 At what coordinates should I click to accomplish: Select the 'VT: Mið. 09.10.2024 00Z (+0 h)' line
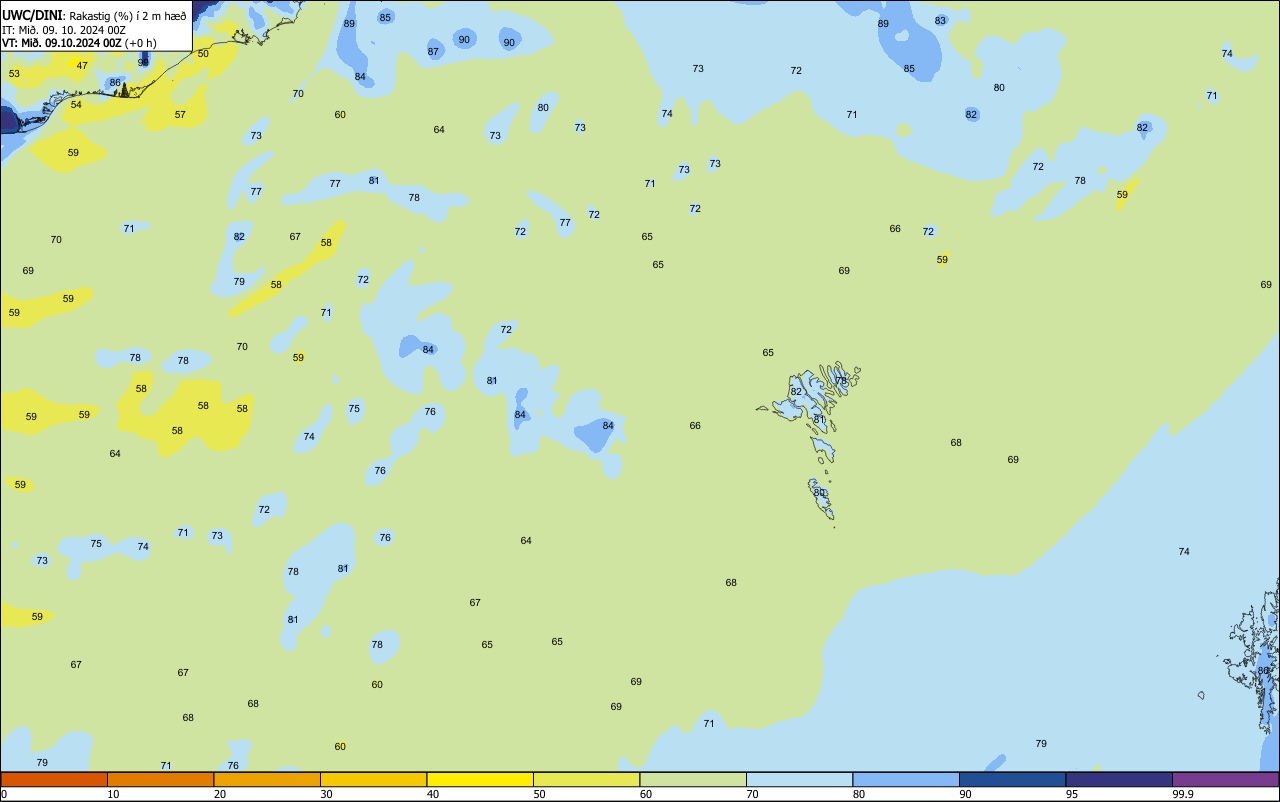tap(79, 43)
